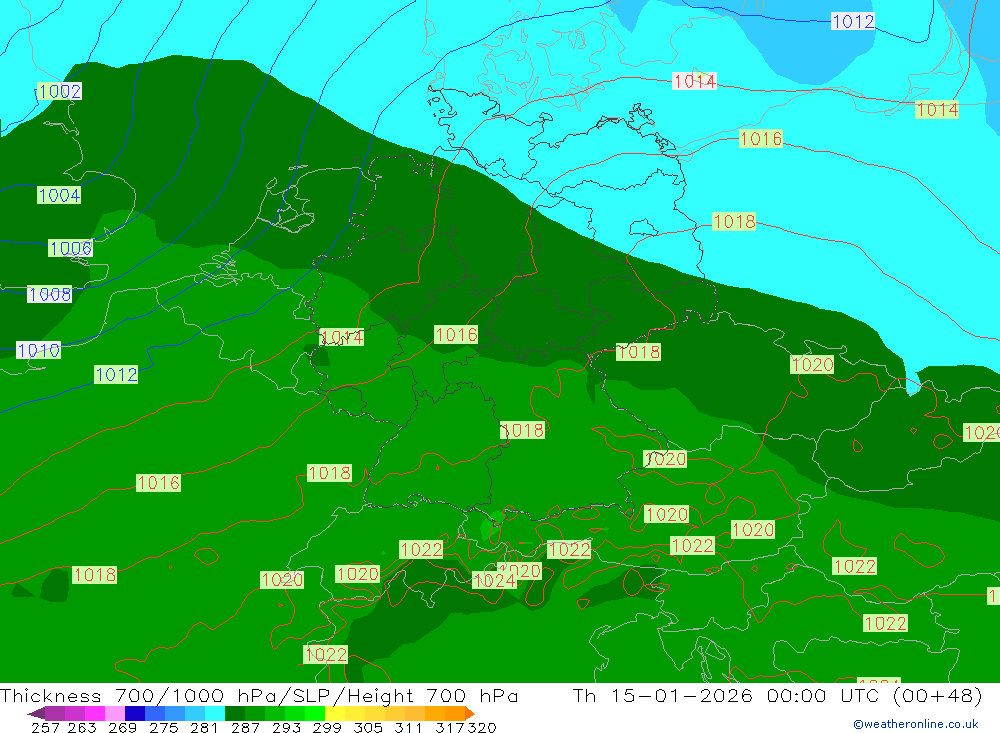Click the orange arrow at legend end
This screenshot has height=733, width=1000.
[x=469, y=713]
